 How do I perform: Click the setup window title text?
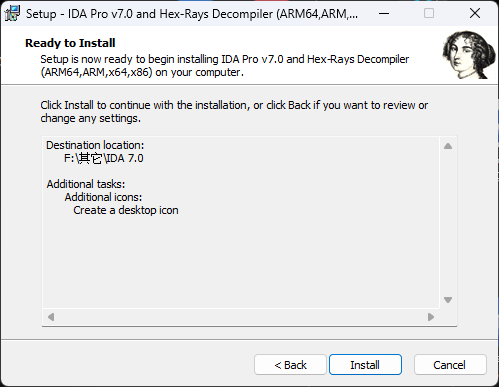[192, 14]
